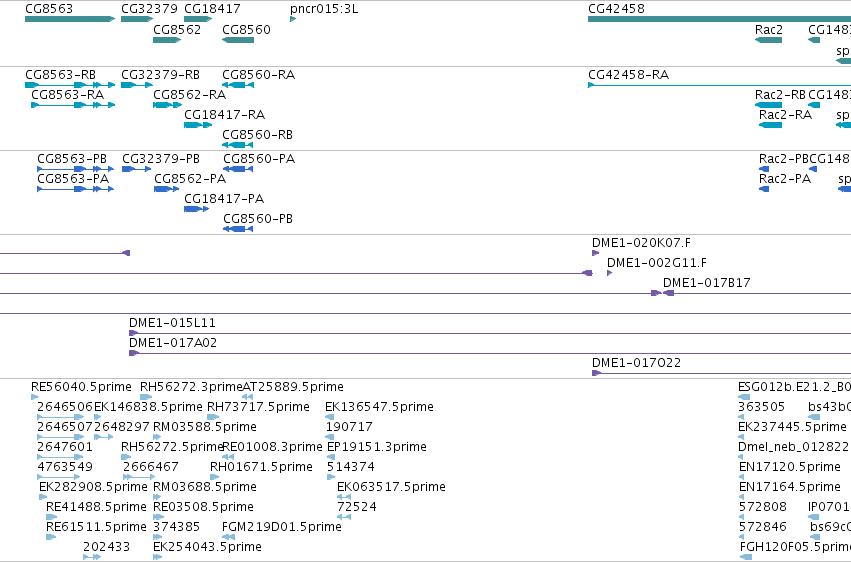The width and height of the screenshot is (851, 562).
Task: Select the DME1-015L11 clone line
Action: pos(490,333)
